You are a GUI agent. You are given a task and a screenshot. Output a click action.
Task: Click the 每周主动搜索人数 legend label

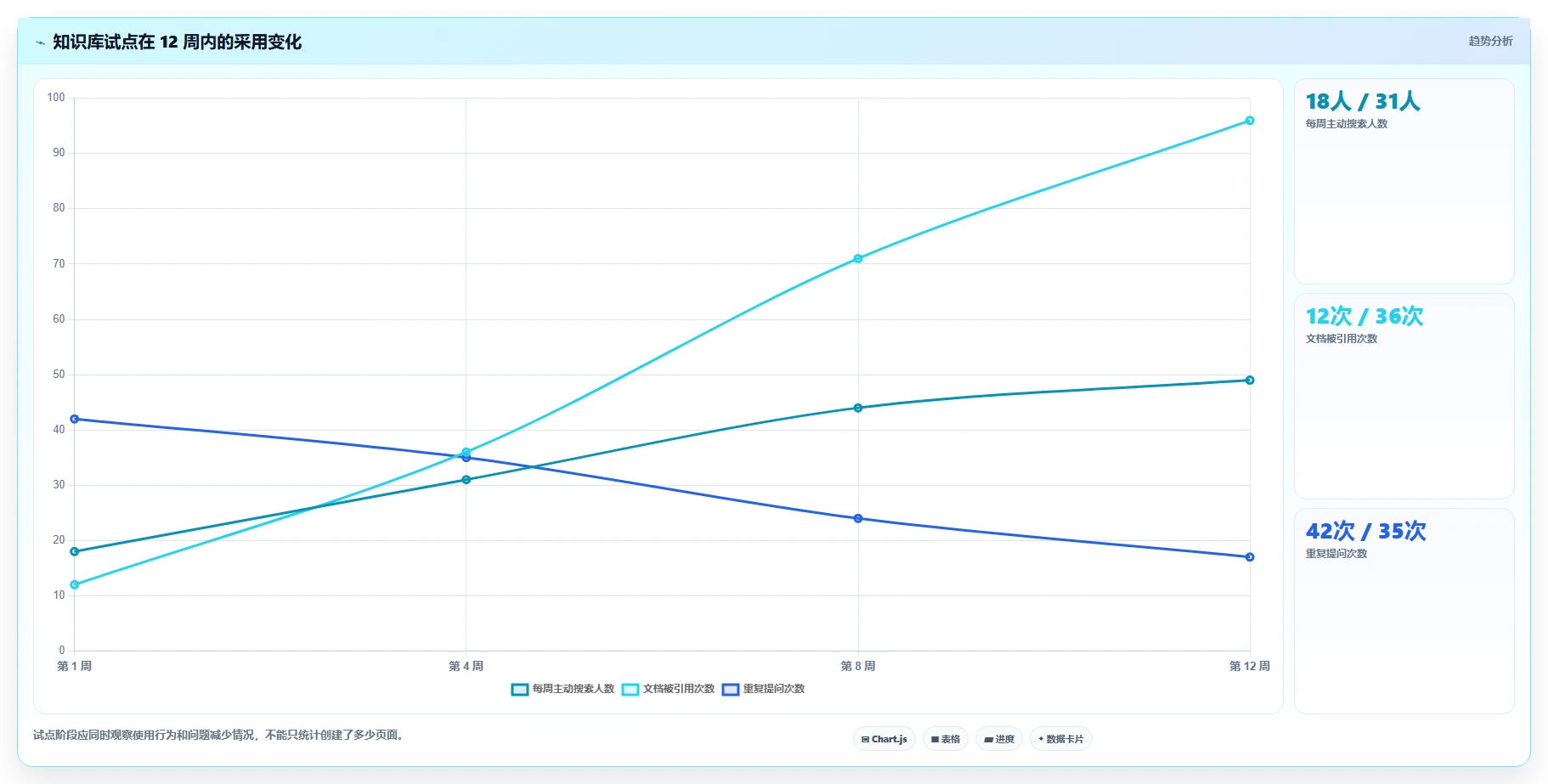coord(573,689)
